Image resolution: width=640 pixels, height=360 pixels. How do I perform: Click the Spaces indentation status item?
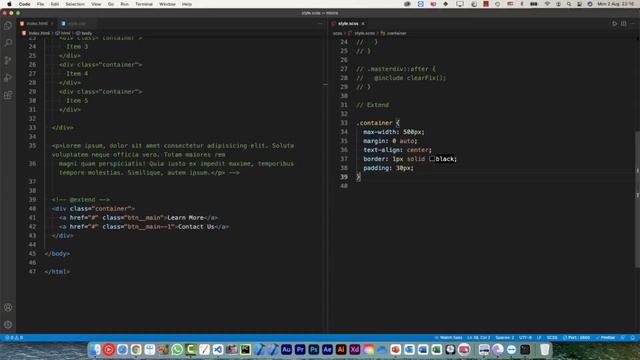click(x=505, y=338)
